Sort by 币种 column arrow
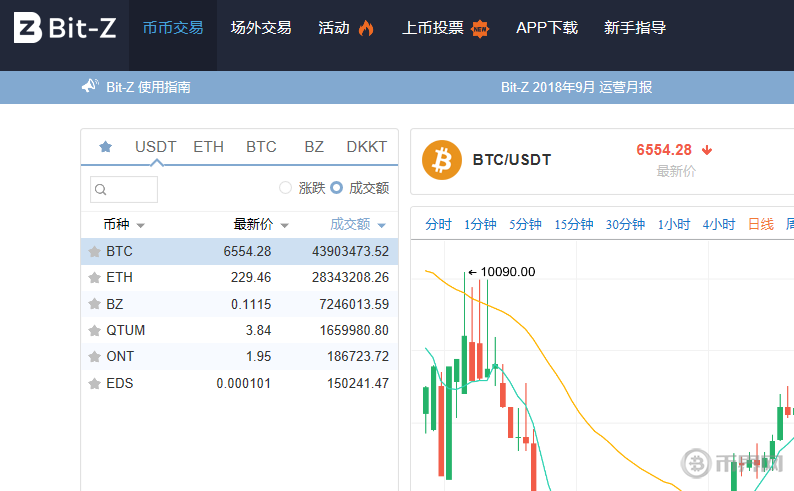This screenshot has height=491, width=794. tap(141, 225)
